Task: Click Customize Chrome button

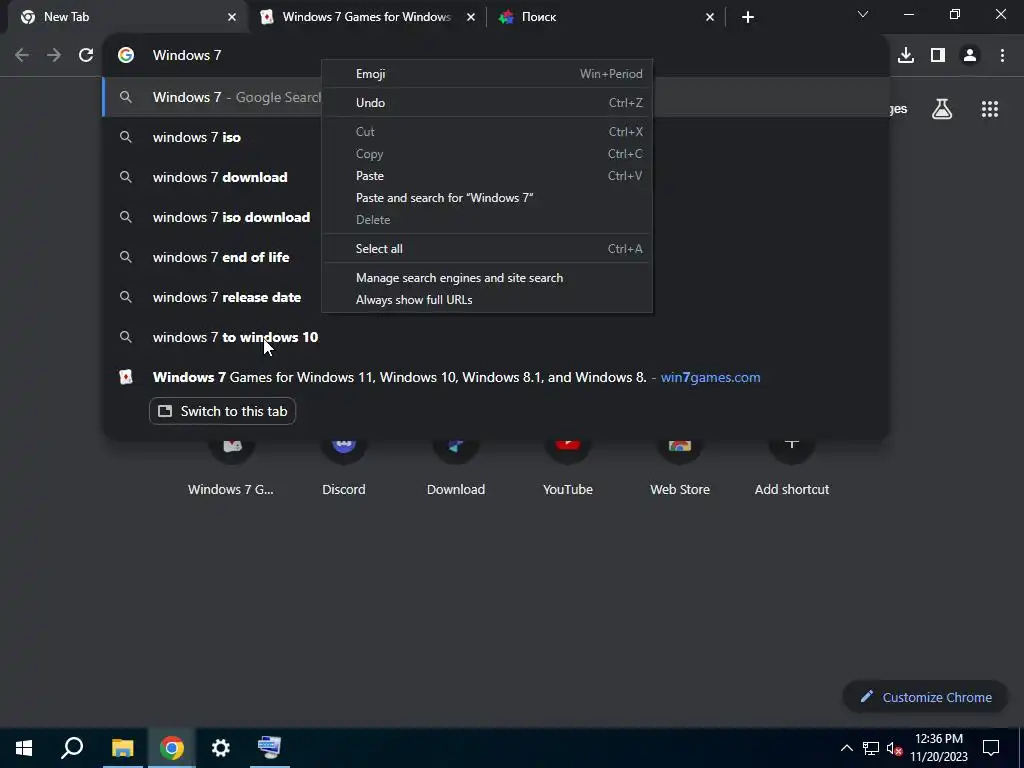Action: pos(925,697)
